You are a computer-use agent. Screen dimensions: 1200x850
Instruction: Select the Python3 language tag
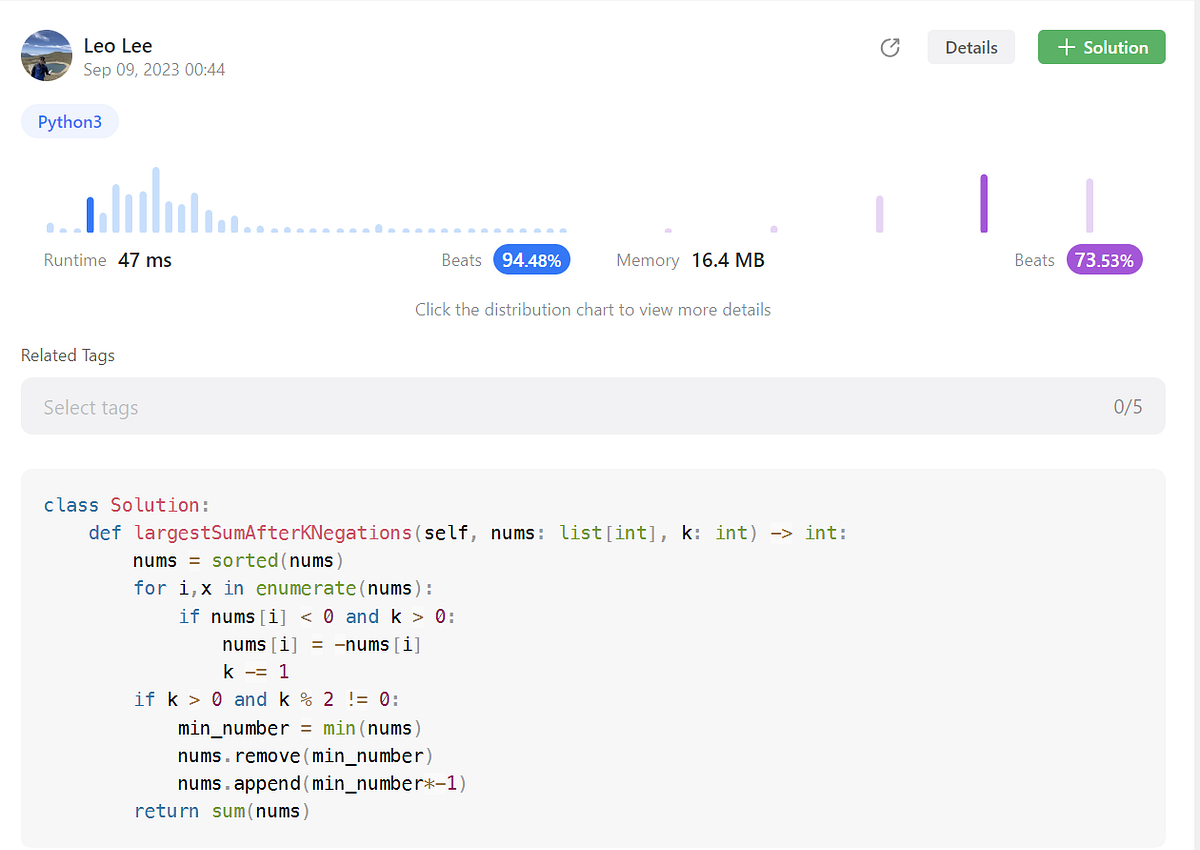pos(69,121)
